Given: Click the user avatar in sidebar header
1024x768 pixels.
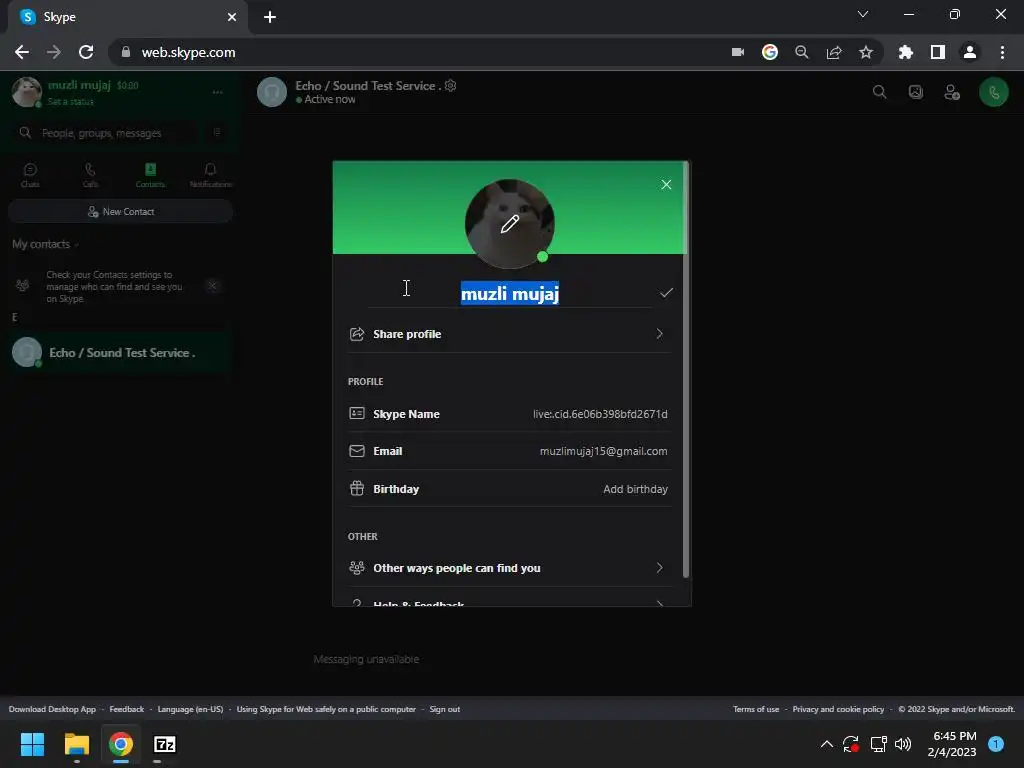Looking at the screenshot, I should (x=27, y=92).
